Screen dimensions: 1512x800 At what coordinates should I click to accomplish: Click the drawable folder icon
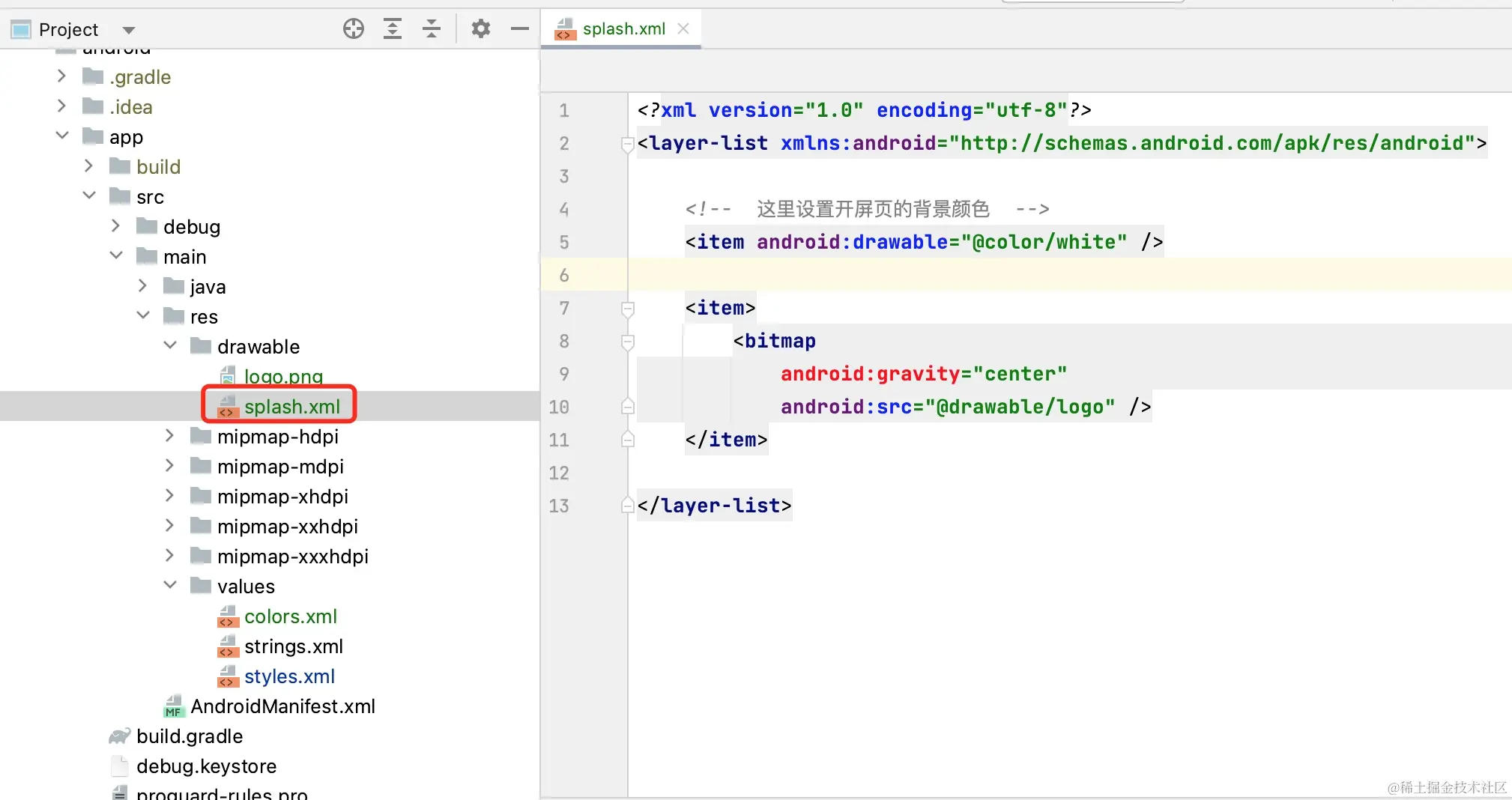pyautogui.click(x=201, y=346)
